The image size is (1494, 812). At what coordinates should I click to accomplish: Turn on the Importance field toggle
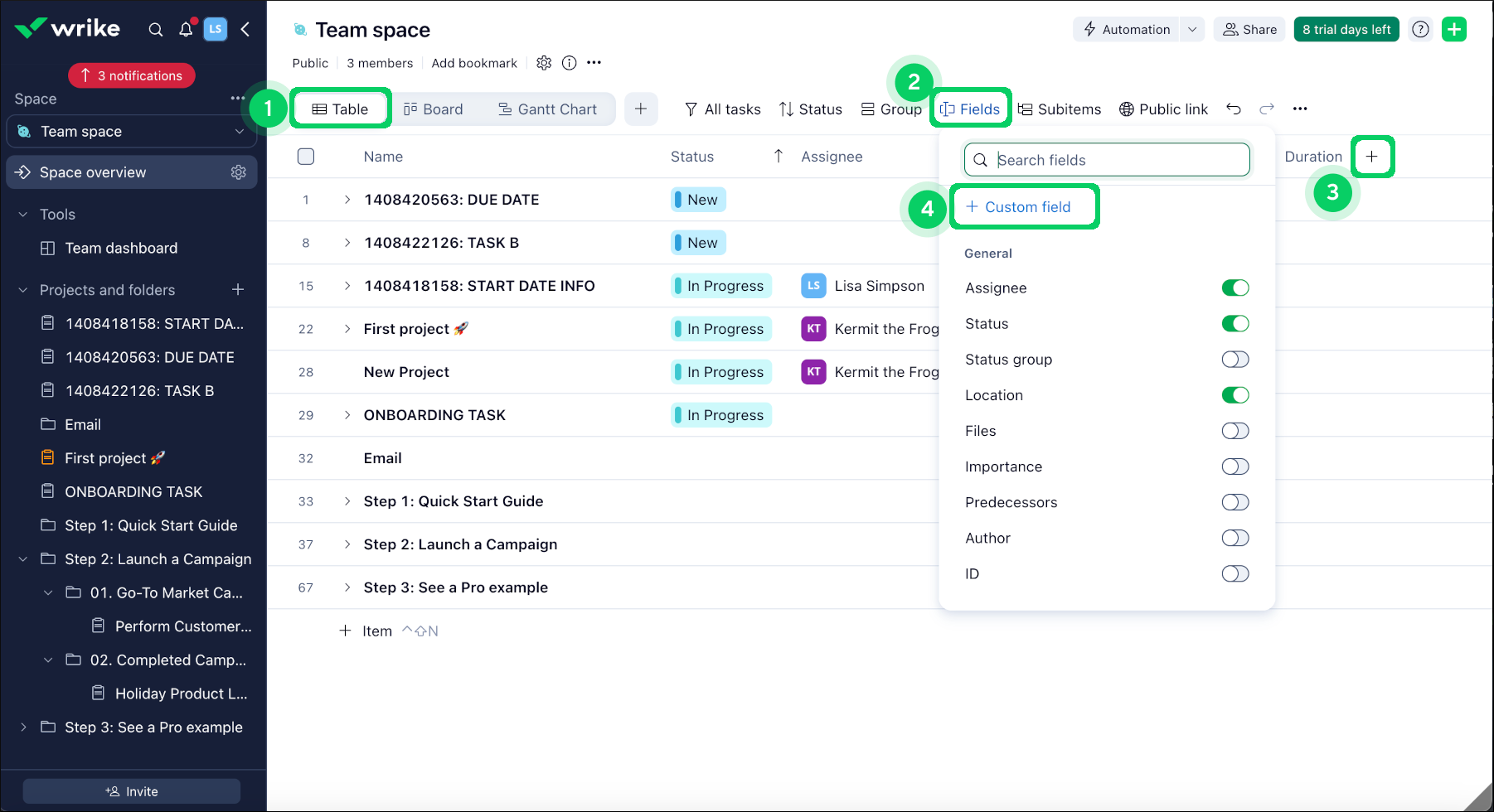coord(1234,466)
